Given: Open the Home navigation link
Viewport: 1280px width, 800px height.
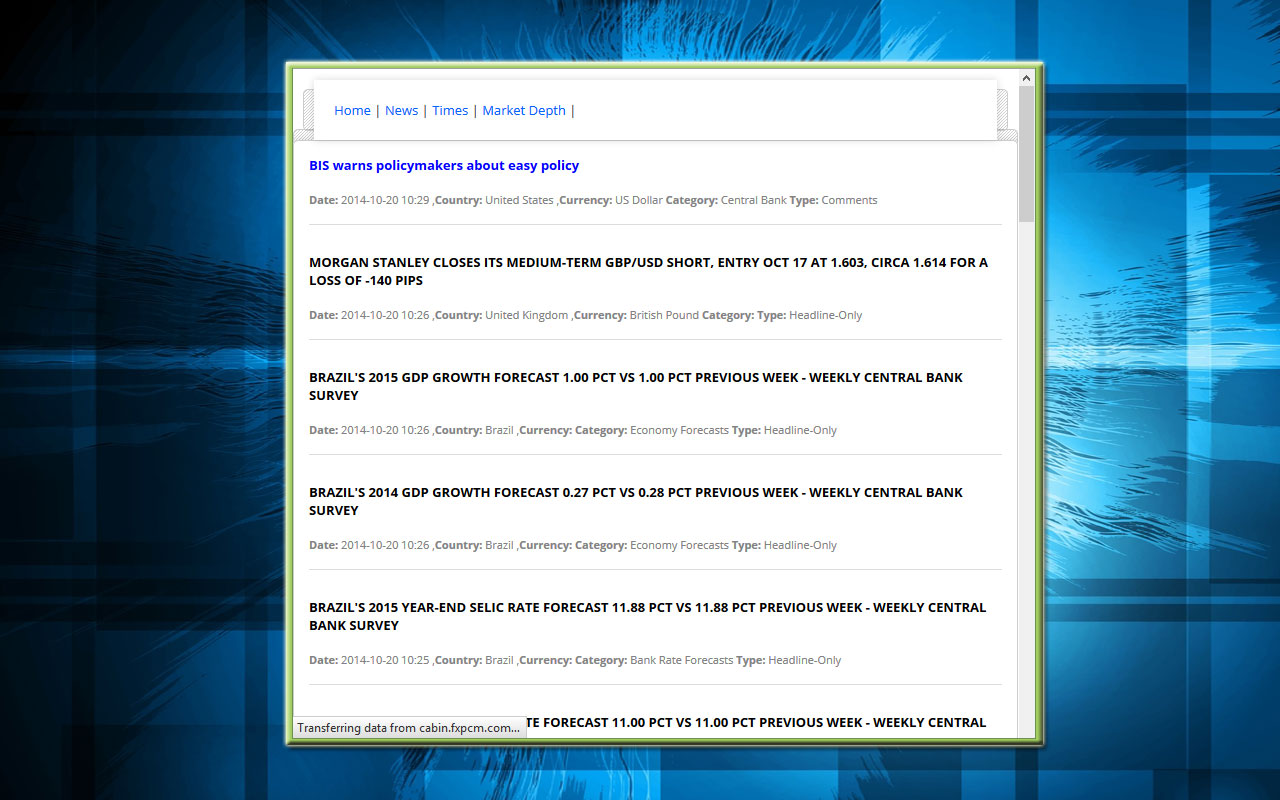Looking at the screenshot, I should coord(352,111).
